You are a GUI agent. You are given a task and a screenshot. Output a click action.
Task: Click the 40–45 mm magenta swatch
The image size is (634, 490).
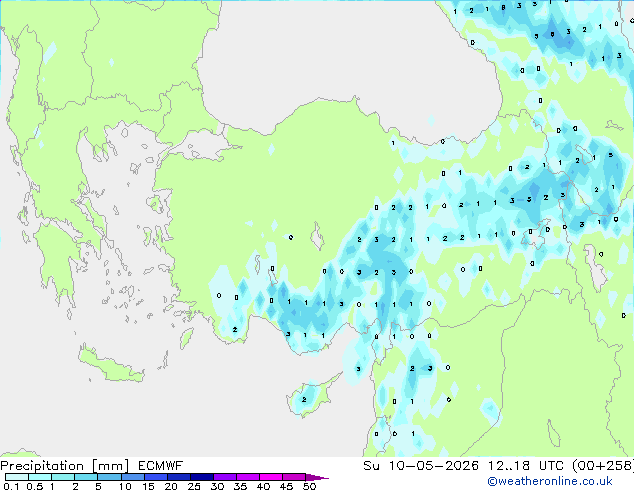click(x=271, y=477)
